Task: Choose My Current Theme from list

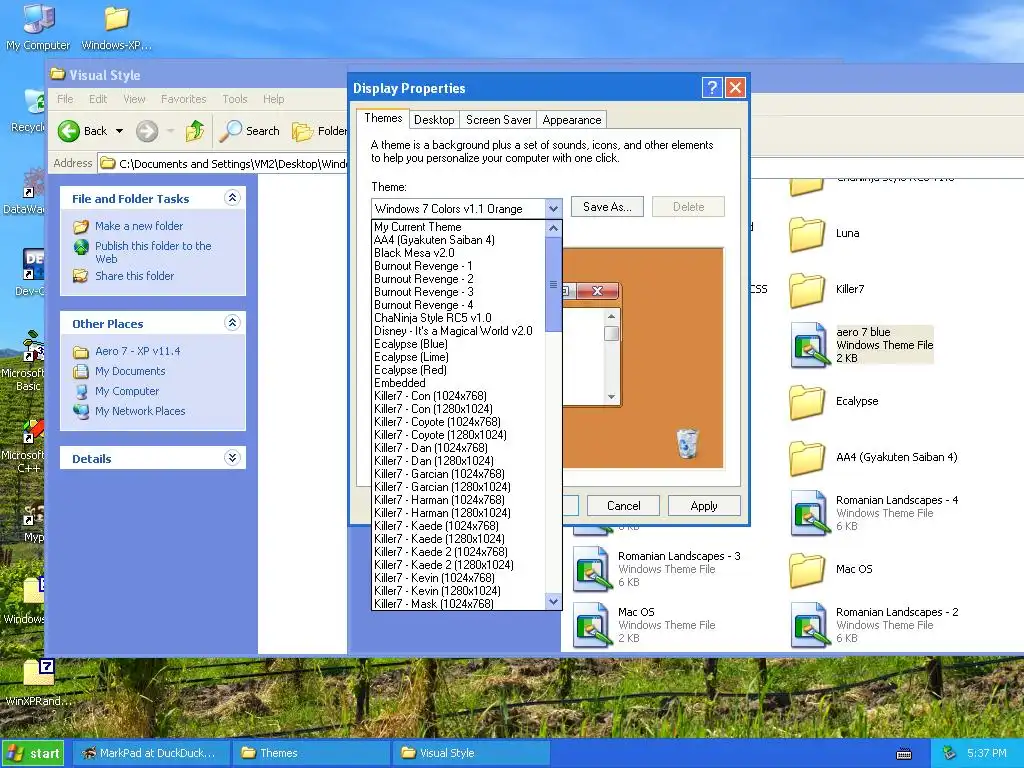Action: pyautogui.click(x=458, y=227)
